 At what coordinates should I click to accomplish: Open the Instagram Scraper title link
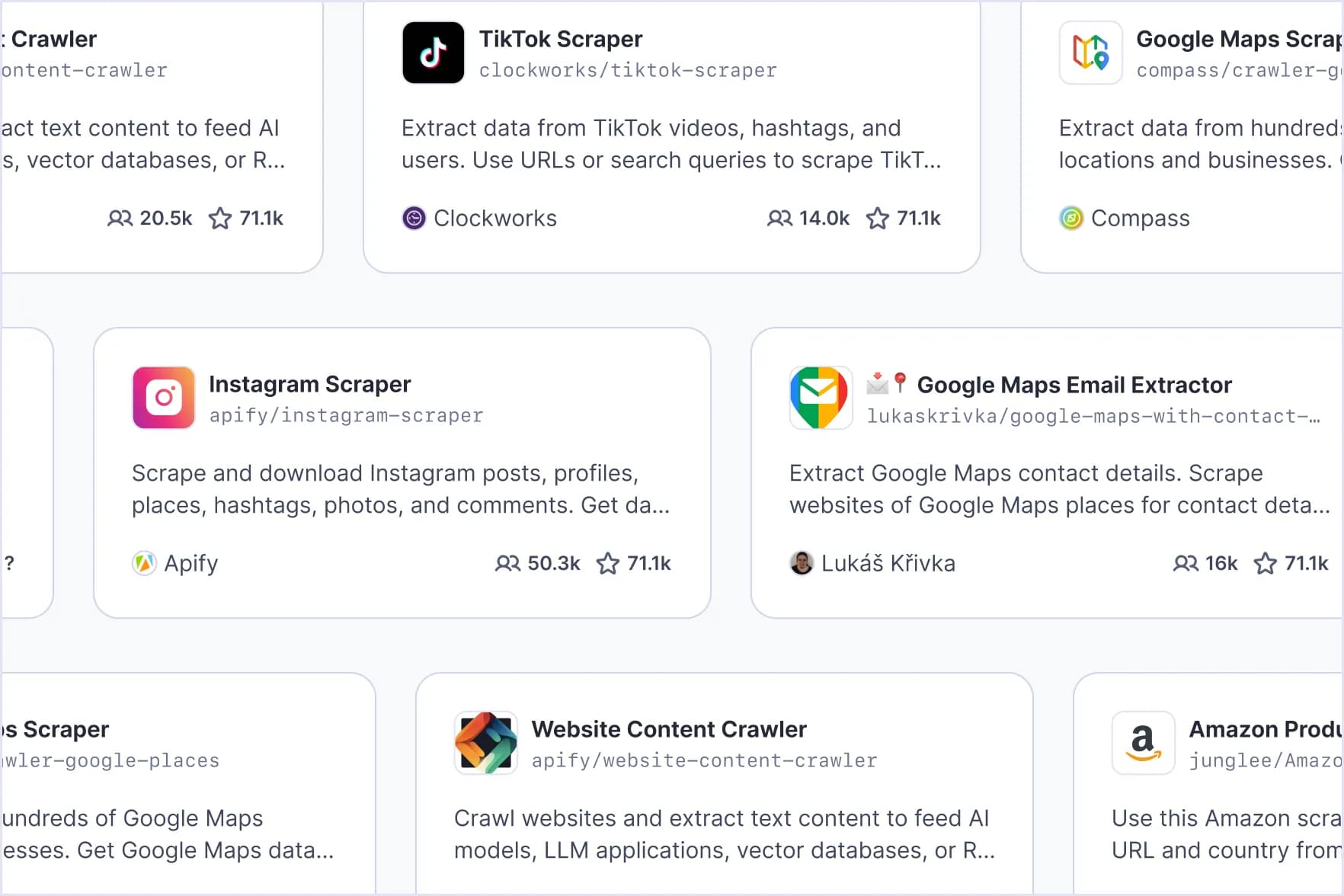310,384
